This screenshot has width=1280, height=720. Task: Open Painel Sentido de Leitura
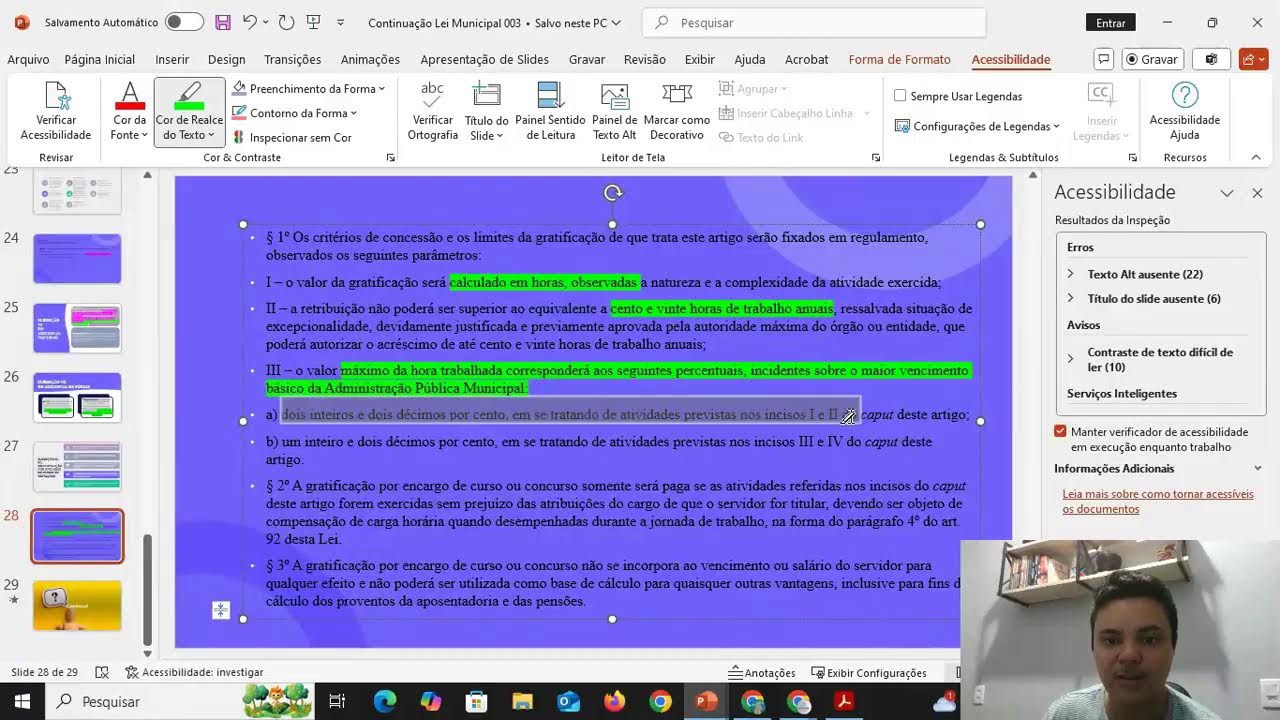550,111
